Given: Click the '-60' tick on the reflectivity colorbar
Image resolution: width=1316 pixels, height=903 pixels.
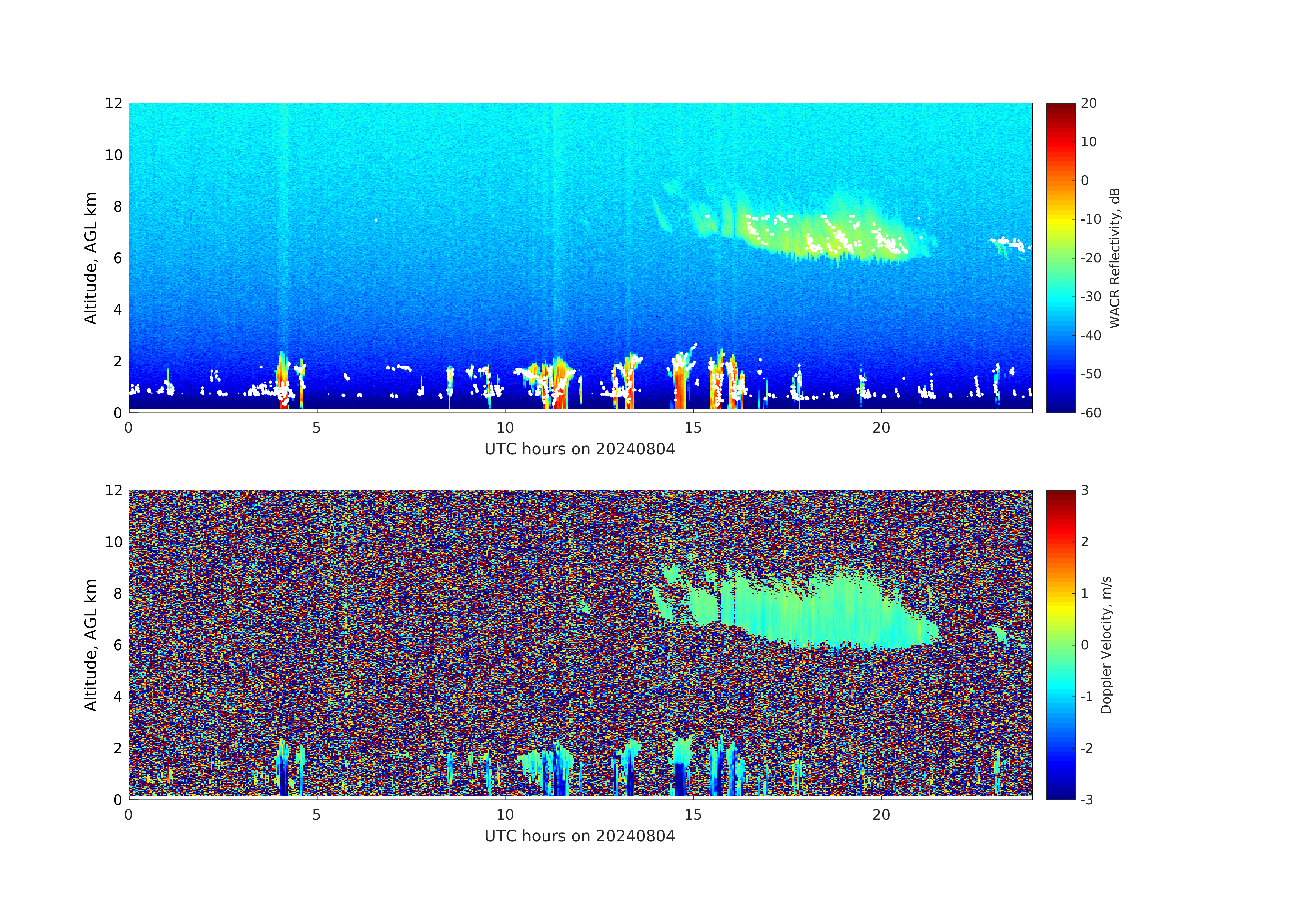Looking at the screenshot, I should [1091, 413].
